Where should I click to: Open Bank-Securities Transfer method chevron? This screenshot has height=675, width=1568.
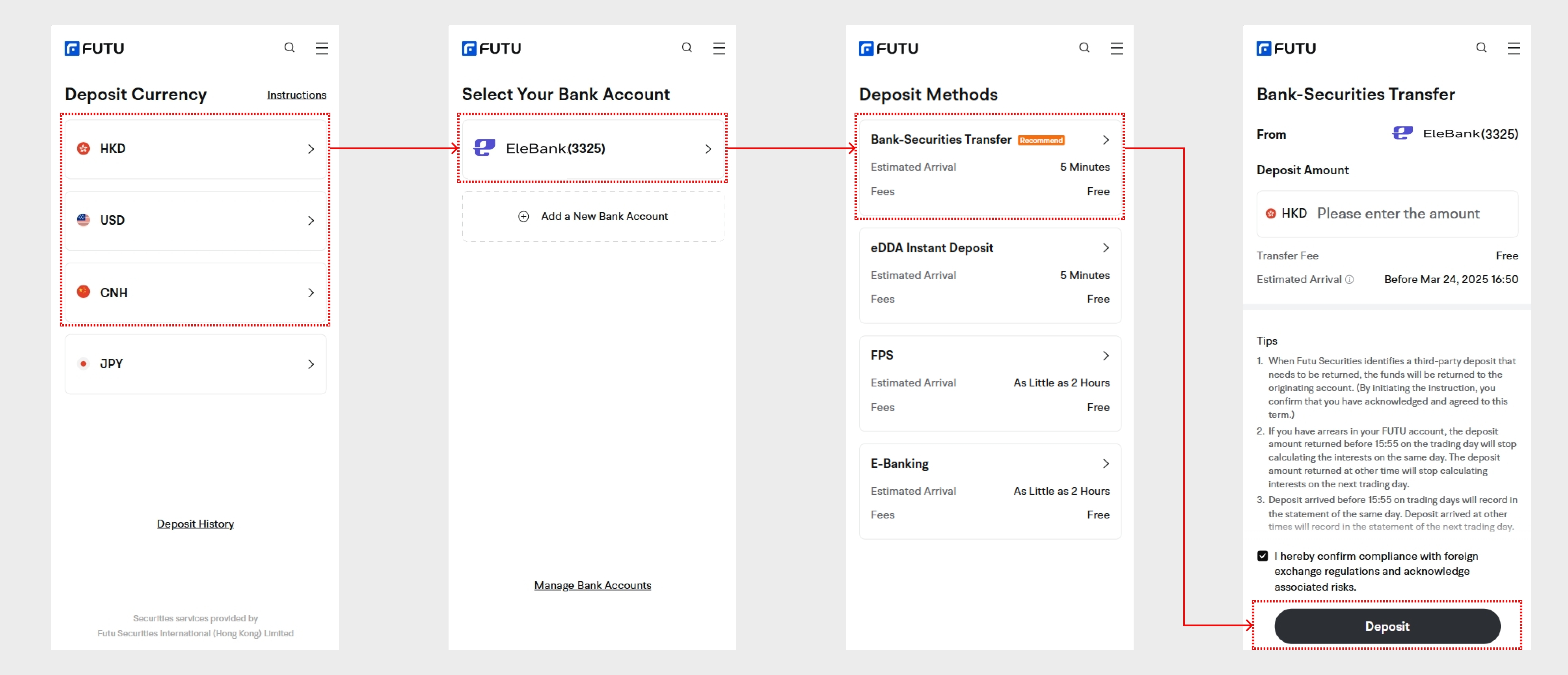1106,140
